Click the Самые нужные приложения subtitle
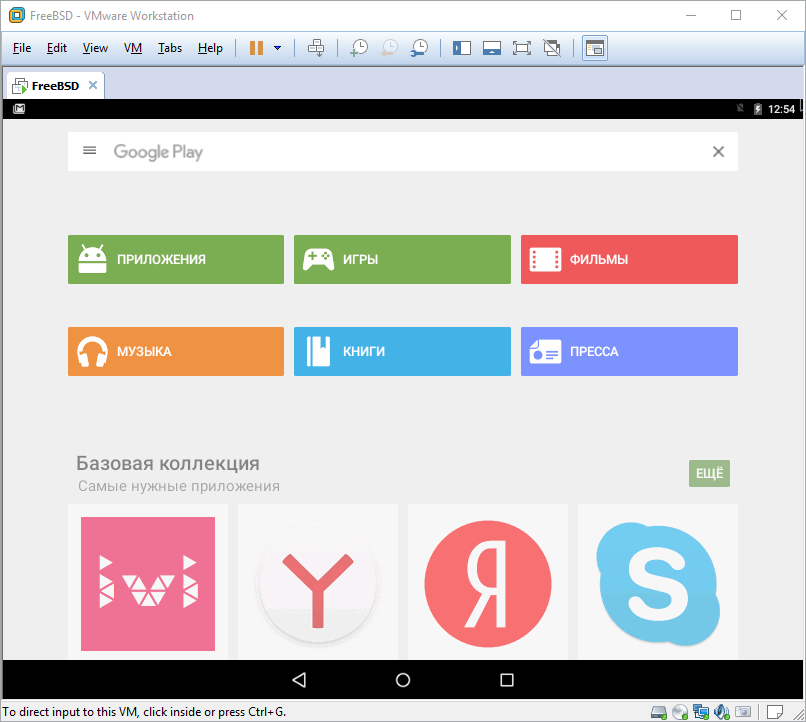The height and width of the screenshot is (722, 806). pos(179,486)
